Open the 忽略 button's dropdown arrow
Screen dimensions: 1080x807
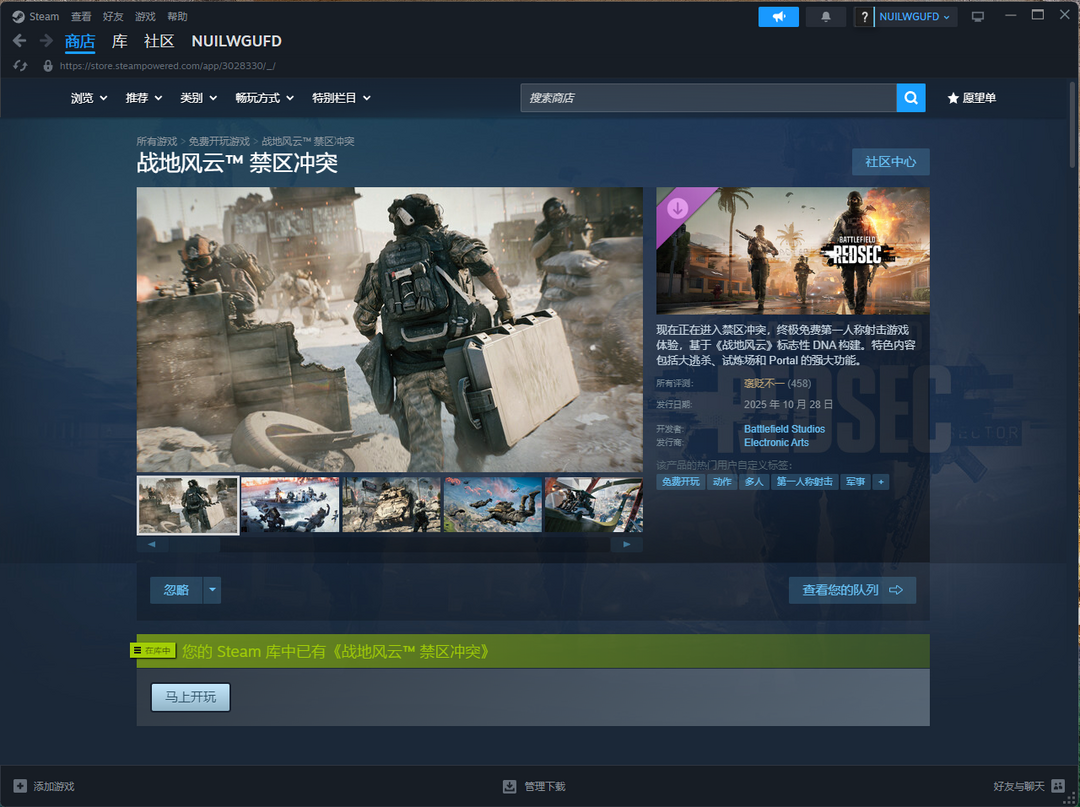coord(211,590)
